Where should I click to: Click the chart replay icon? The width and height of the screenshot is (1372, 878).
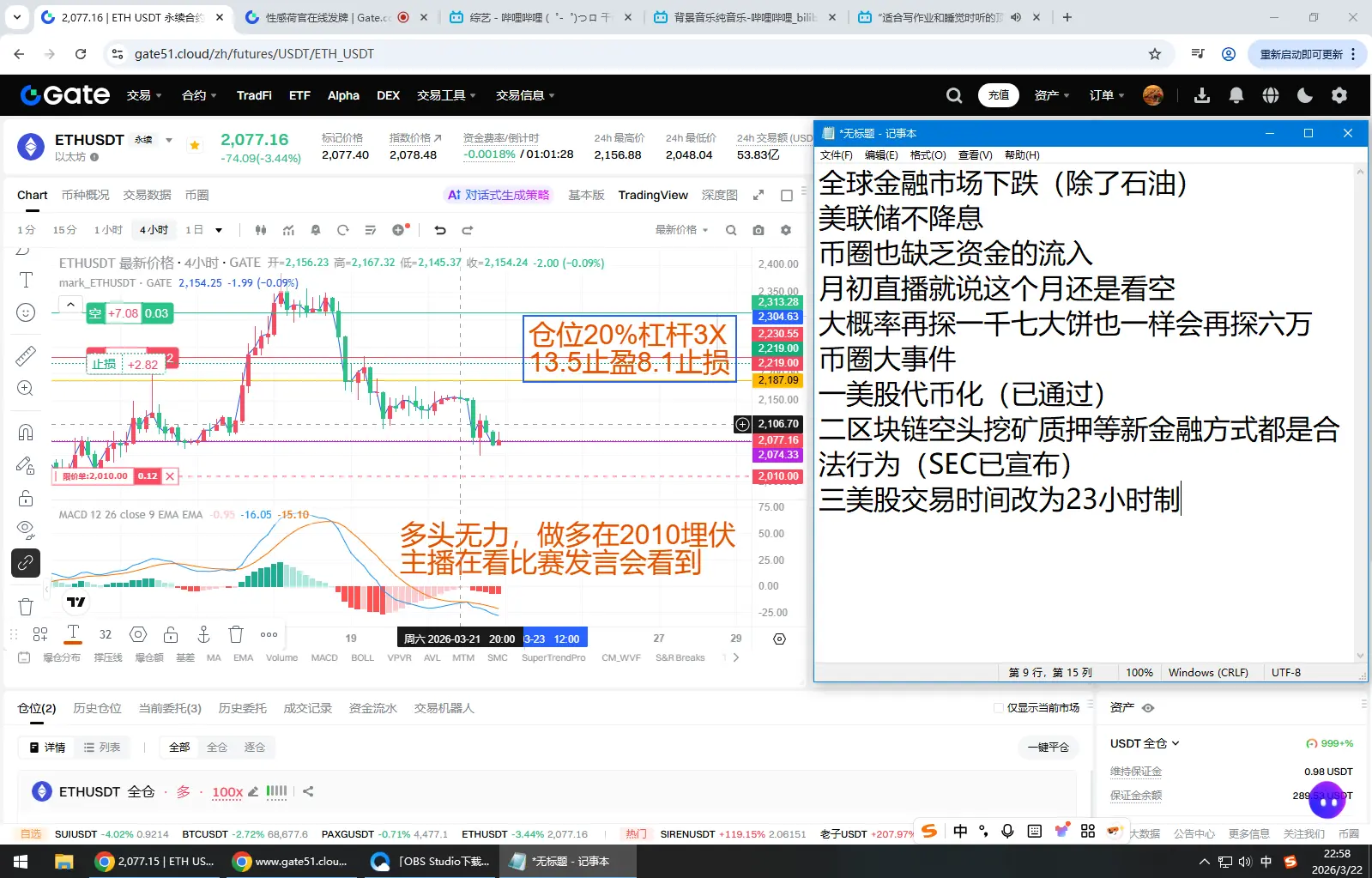click(343, 230)
